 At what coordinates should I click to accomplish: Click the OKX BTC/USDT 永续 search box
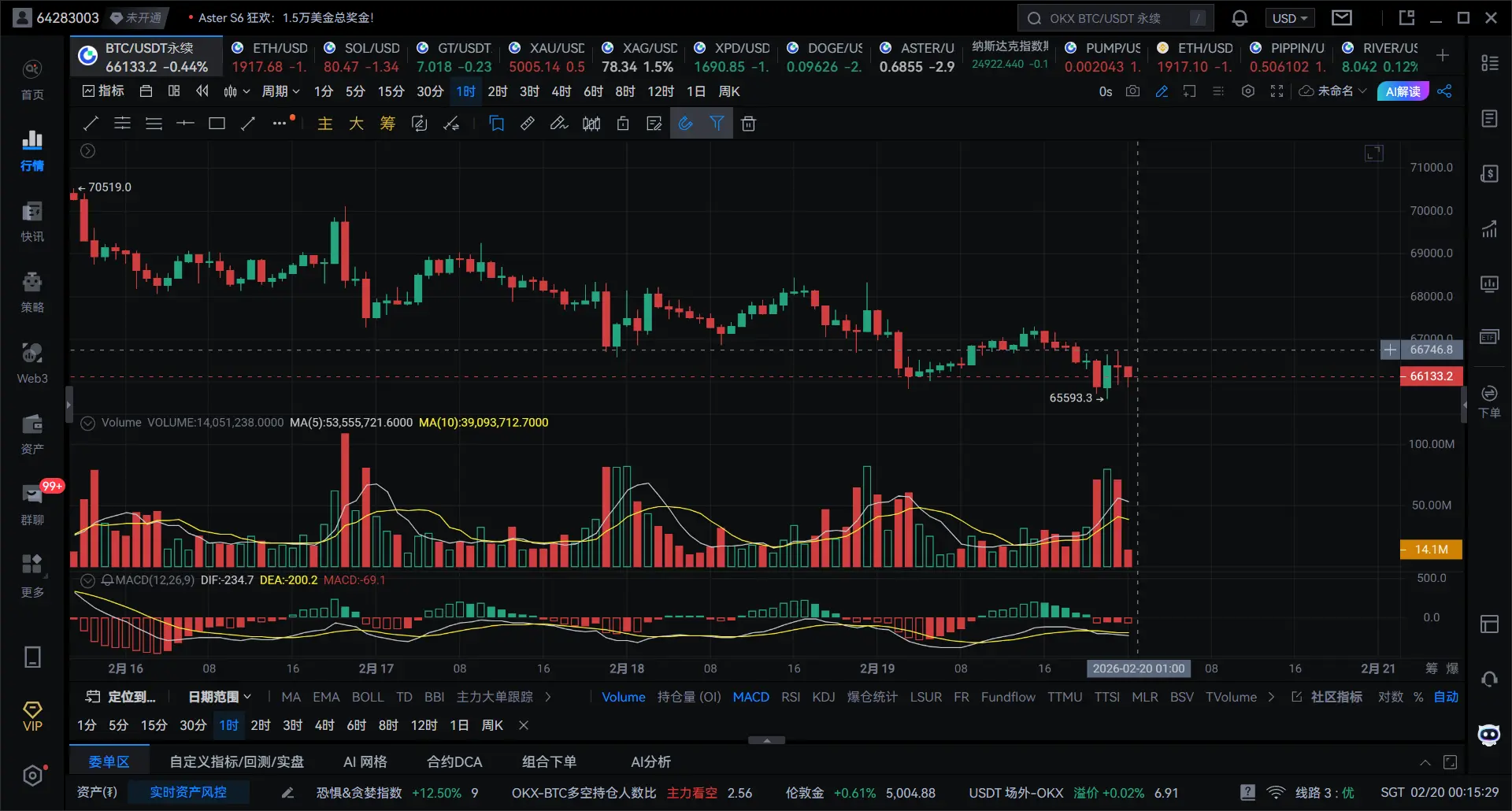click(x=1115, y=18)
